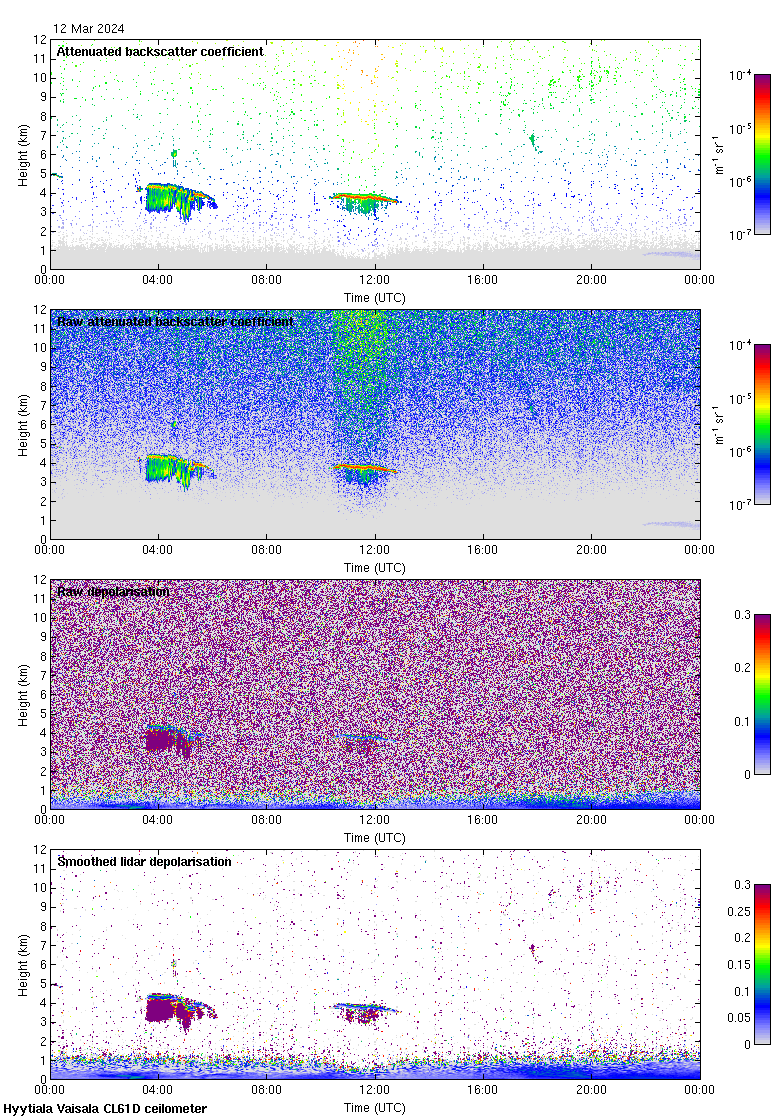
Task: Click the 10⁻⁴ tick on Attenuated backscatter colorbar
Action: click(x=740, y=75)
